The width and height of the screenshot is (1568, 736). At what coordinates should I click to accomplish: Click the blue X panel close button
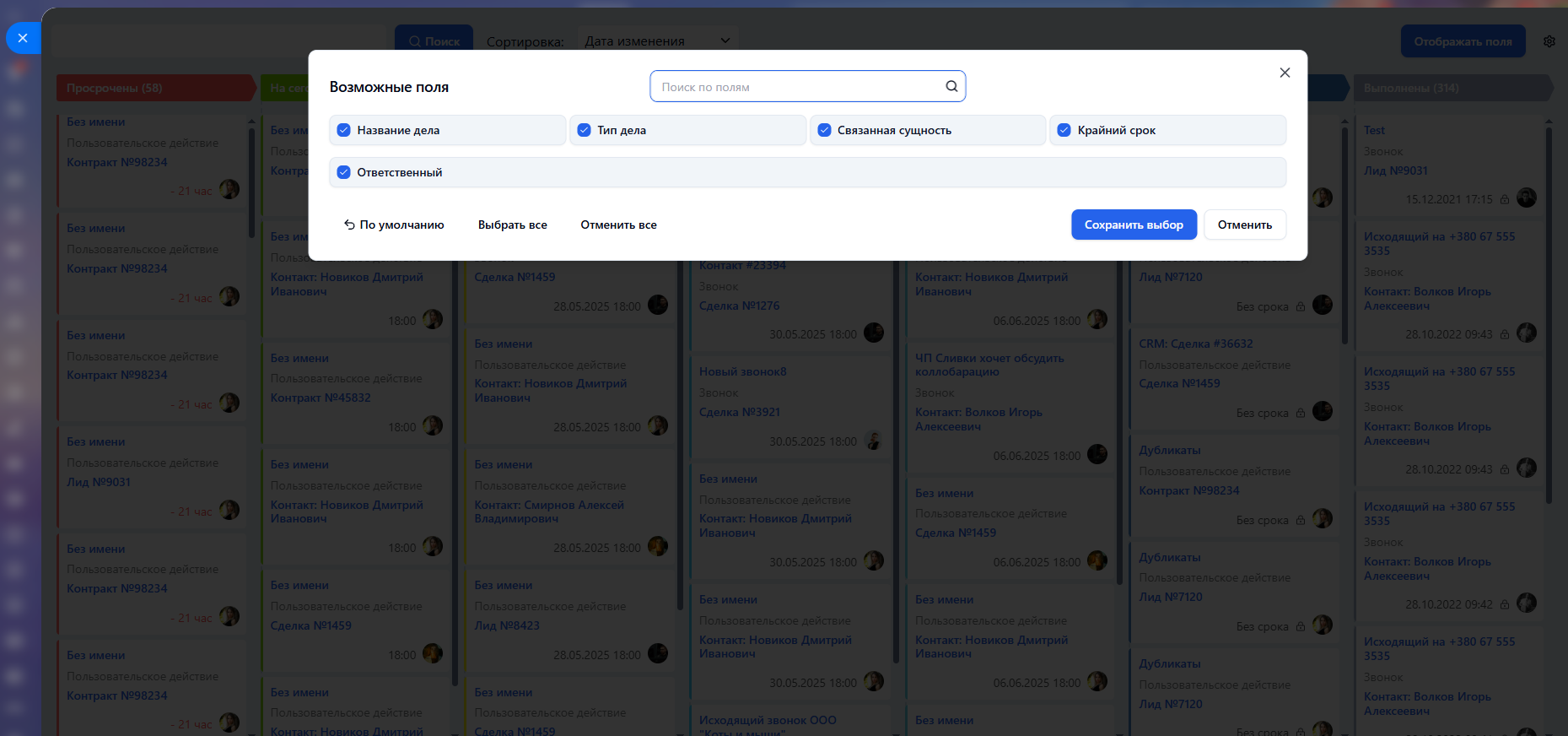[23, 38]
